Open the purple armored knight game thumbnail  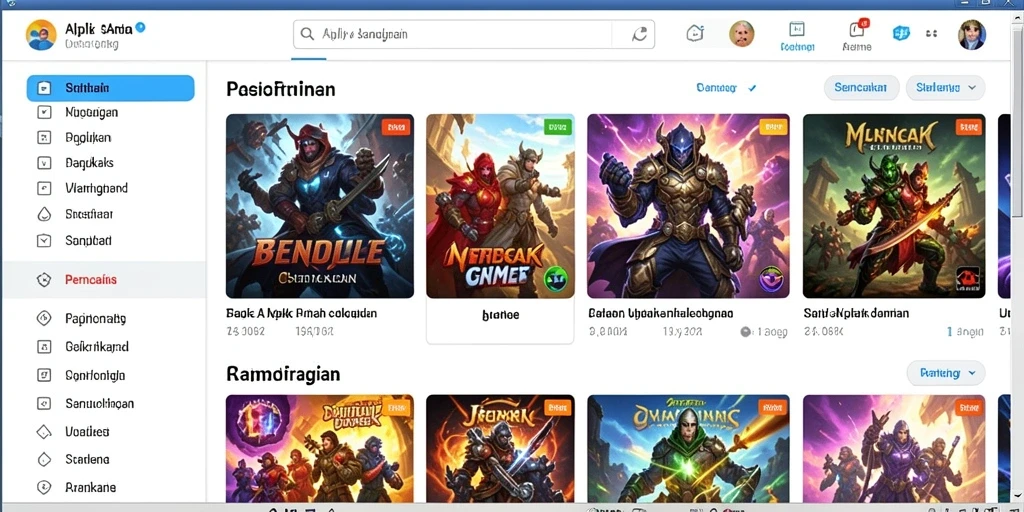tap(688, 206)
